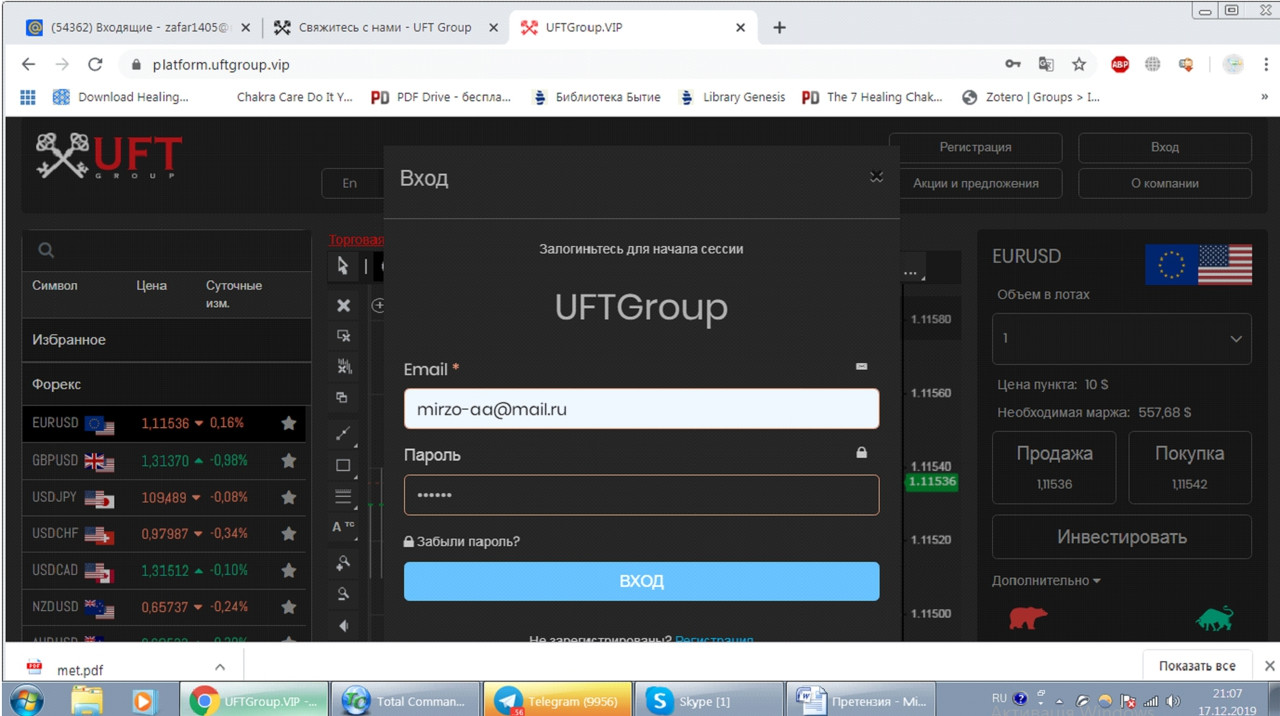Image resolution: width=1280 pixels, height=716 pixels.
Task: Open Telegram from the taskbar
Action: pyautogui.click(x=557, y=701)
